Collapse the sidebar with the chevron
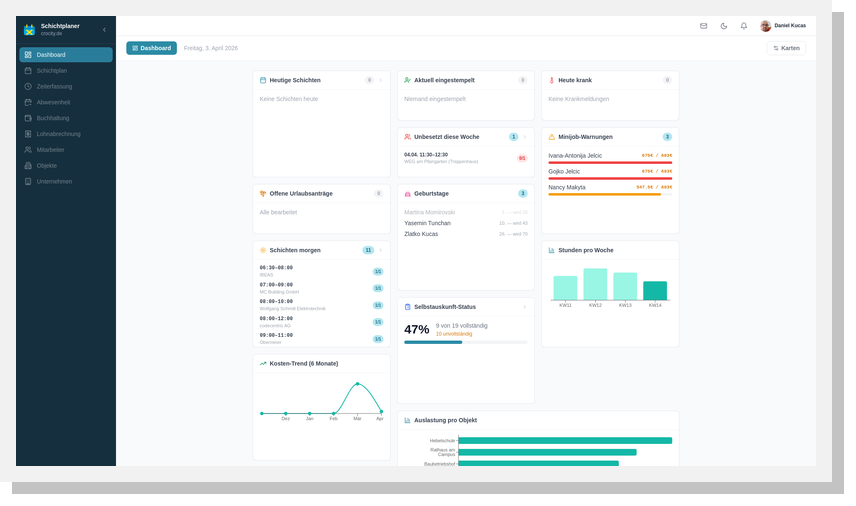The height and width of the screenshot is (506, 856). [x=104, y=29]
